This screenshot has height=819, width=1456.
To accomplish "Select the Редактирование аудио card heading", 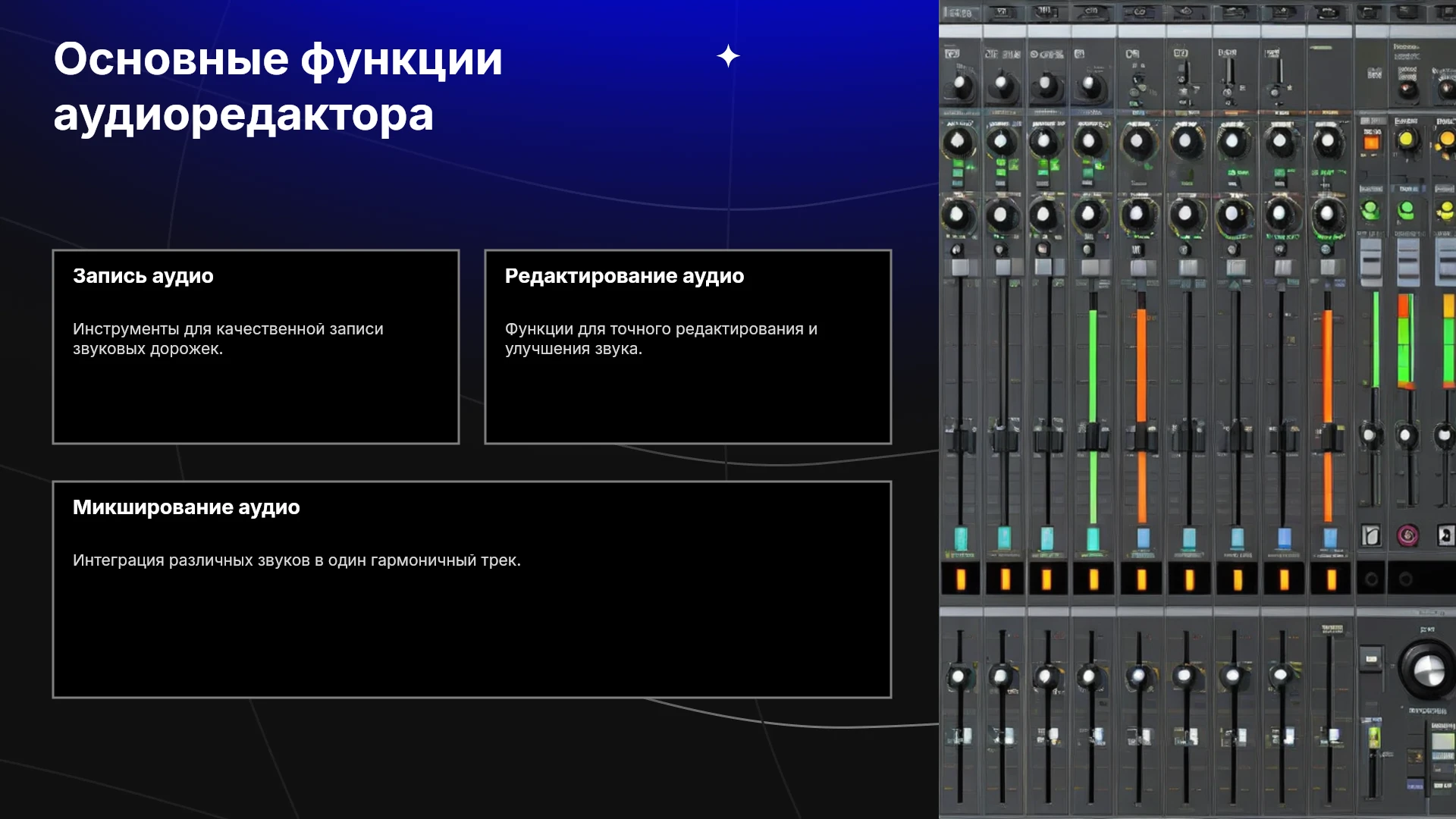I will pos(624,276).
